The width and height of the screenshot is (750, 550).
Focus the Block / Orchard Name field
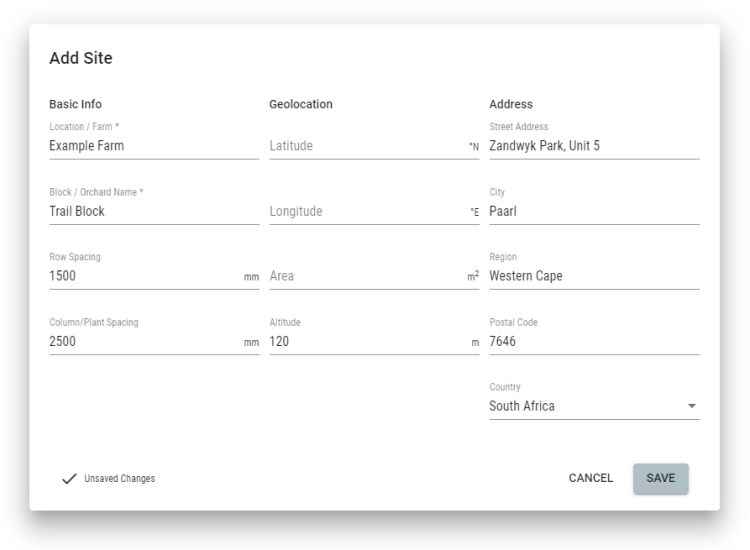pyautogui.click(x=153, y=211)
